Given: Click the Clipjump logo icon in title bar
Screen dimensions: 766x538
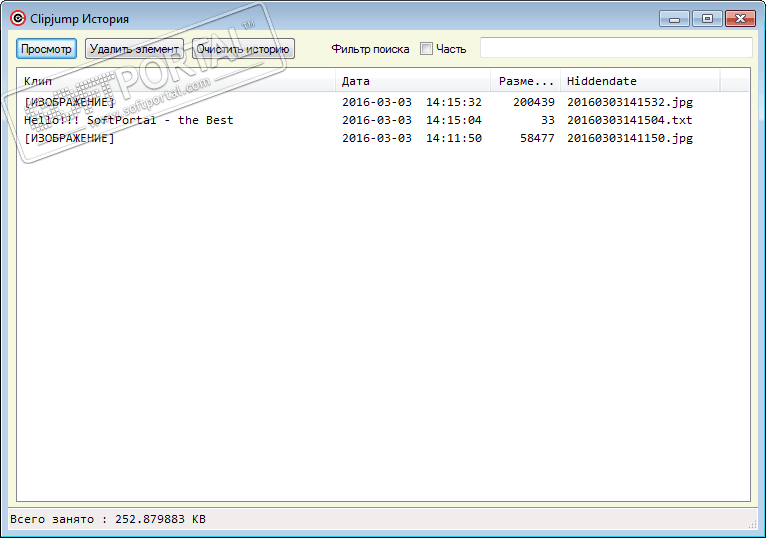Looking at the screenshot, I should tap(18, 19).
